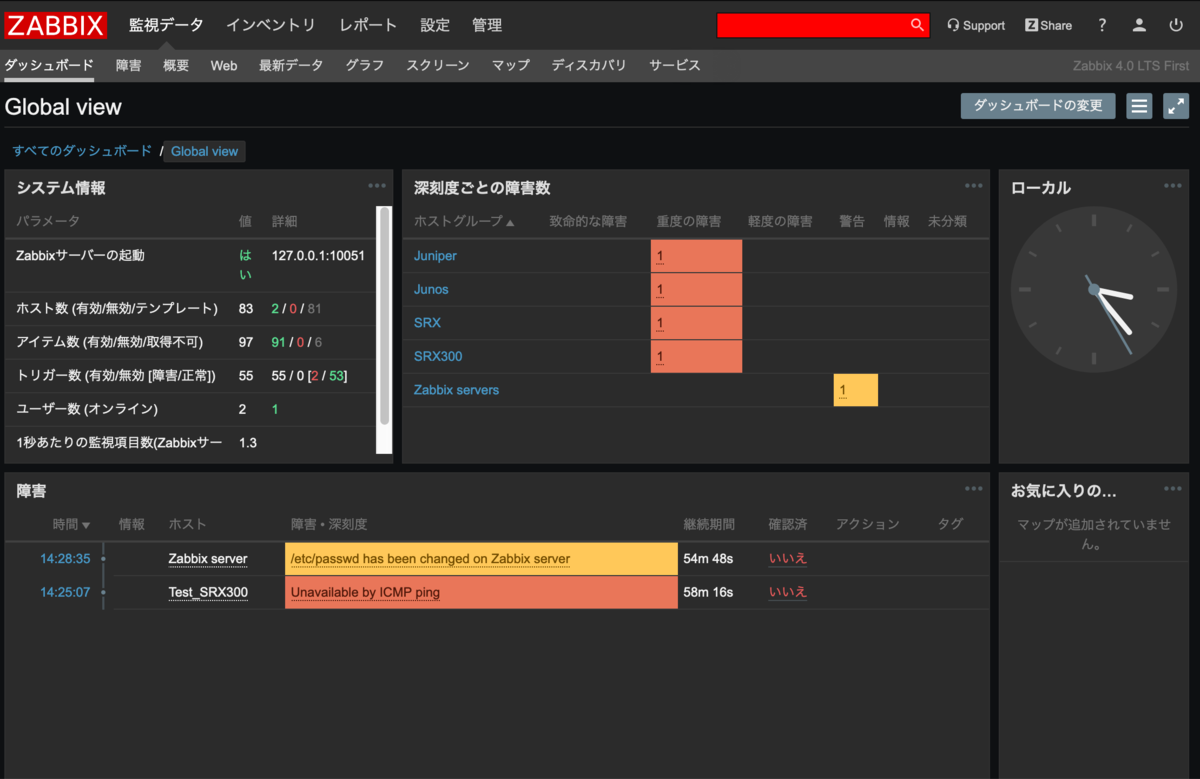This screenshot has height=779, width=1200.
Task: Select the ダッシュボード submenu tab
Action: click(49, 65)
